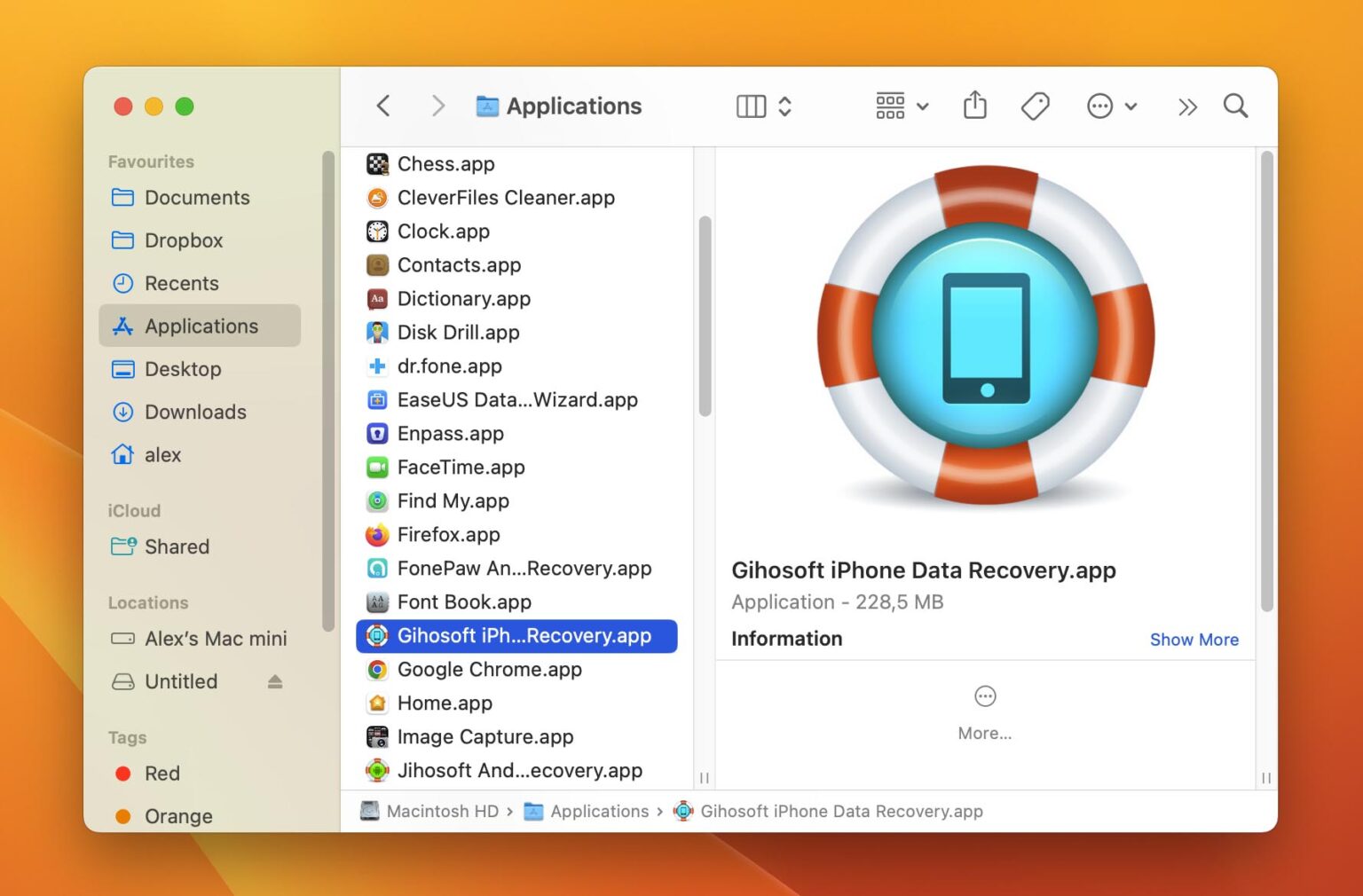The image size is (1363, 896).
Task: Expand the action ellipsis dropdown
Action: point(1111,106)
